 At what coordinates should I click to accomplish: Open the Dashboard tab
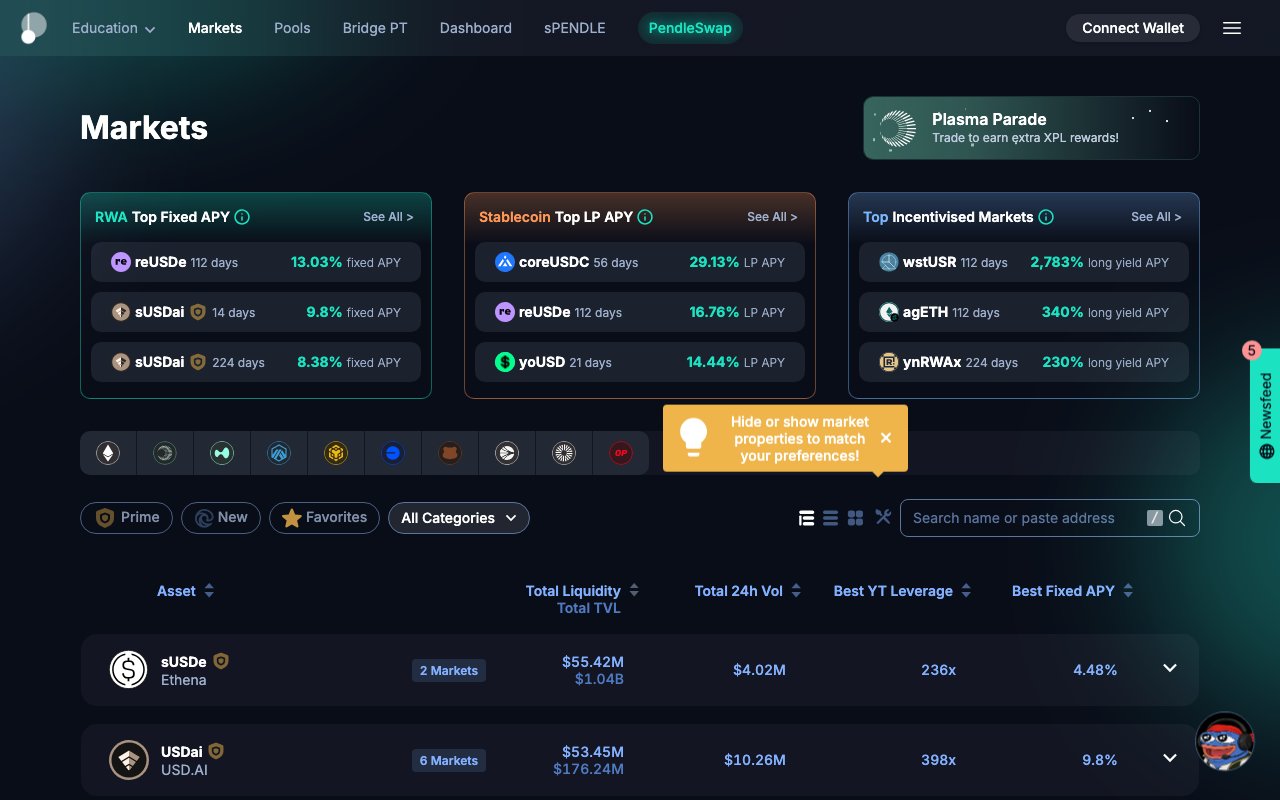pos(475,28)
